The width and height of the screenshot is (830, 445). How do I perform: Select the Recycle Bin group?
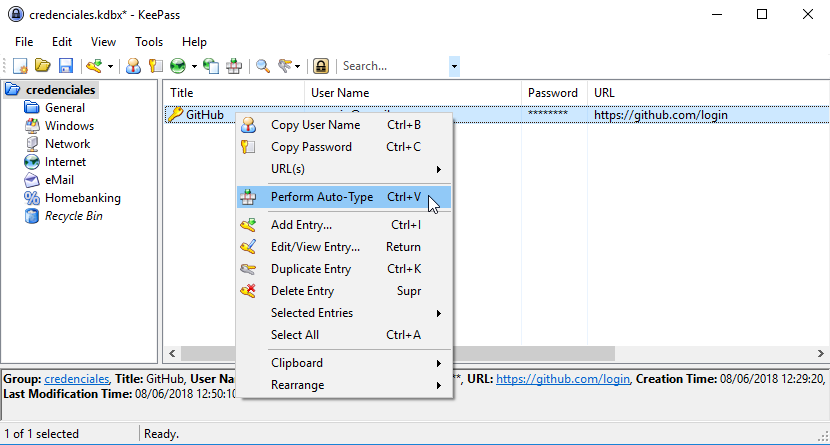[x=74, y=216]
